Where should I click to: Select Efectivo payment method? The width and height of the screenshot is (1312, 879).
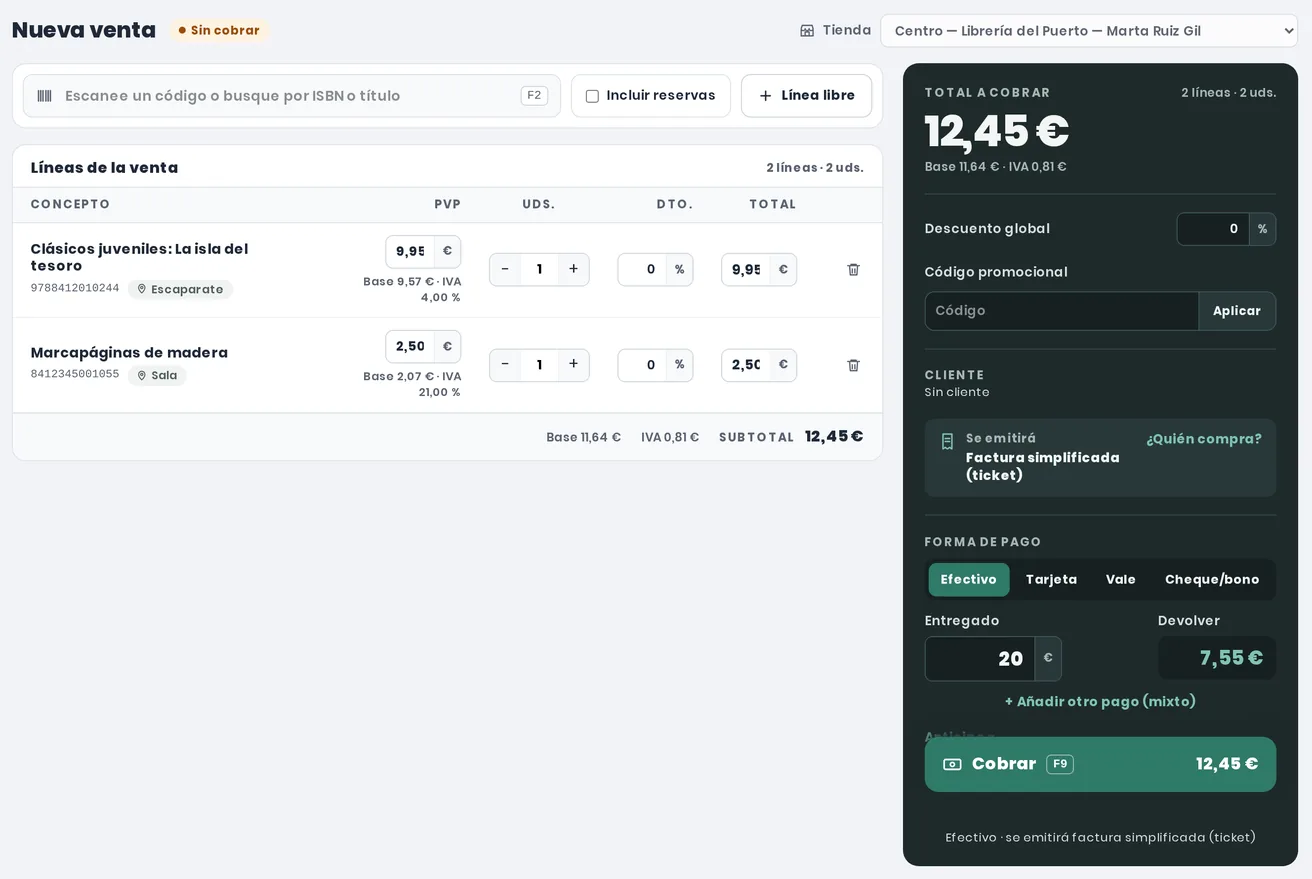coord(968,580)
